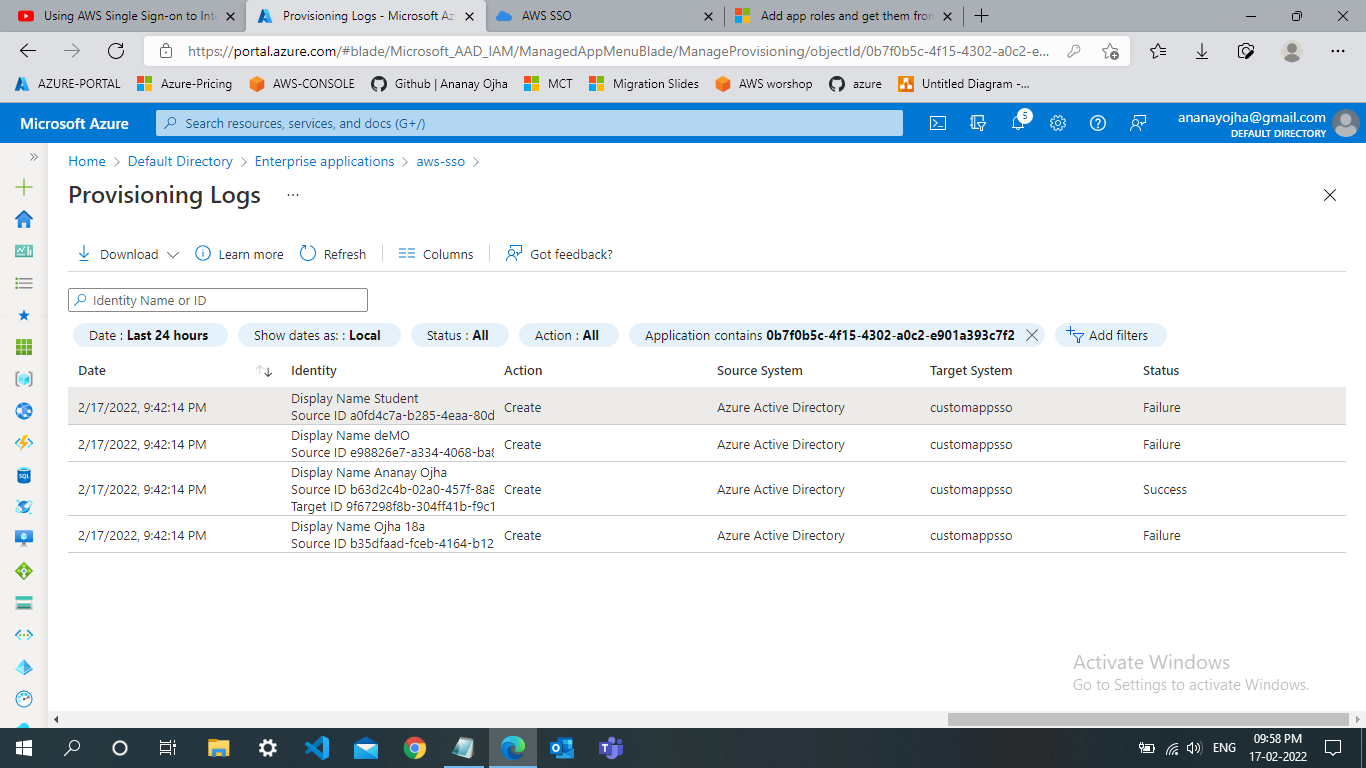Go to Home icon in left sidebar

click(24, 219)
